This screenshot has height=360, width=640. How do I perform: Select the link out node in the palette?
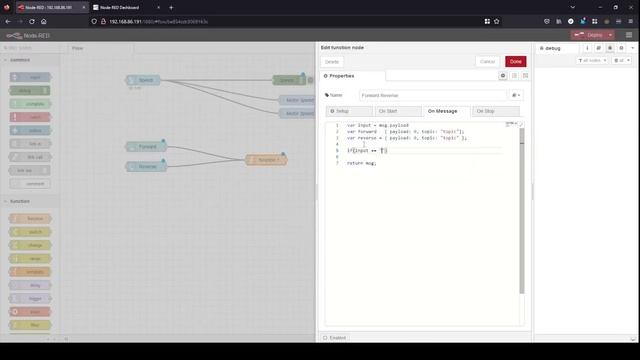tap(30, 171)
